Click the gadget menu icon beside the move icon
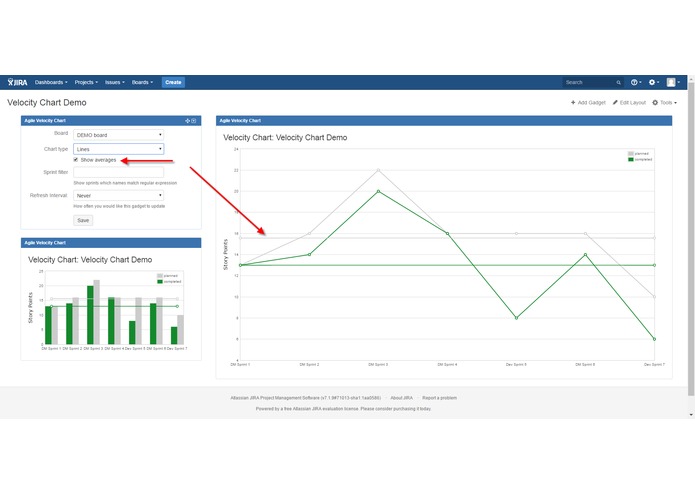 click(194, 121)
